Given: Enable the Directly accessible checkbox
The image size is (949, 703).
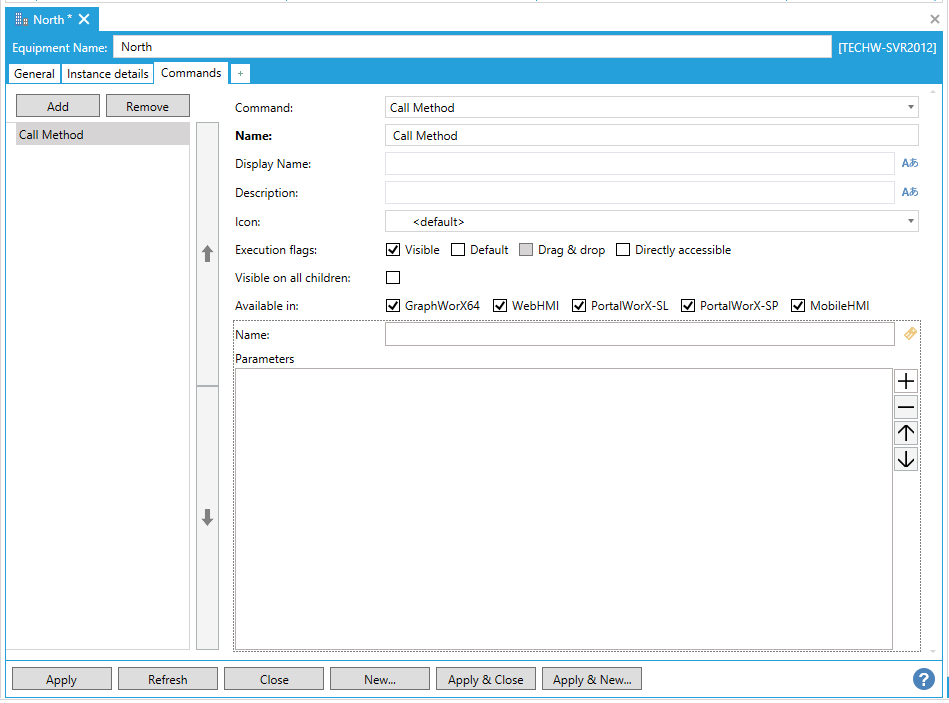Looking at the screenshot, I should coord(623,250).
